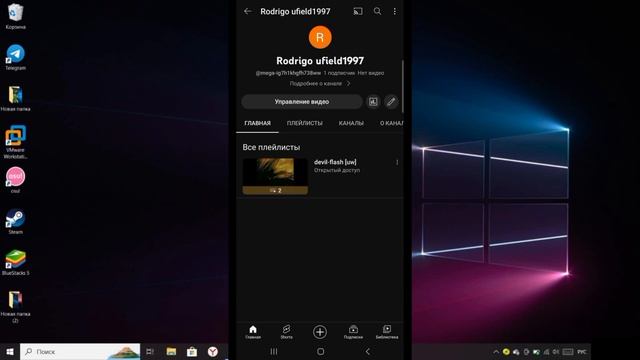Expand Подробнее о канале chevron
Image resolution: width=640 pixels, height=360 pixels.
pos(348,84)
